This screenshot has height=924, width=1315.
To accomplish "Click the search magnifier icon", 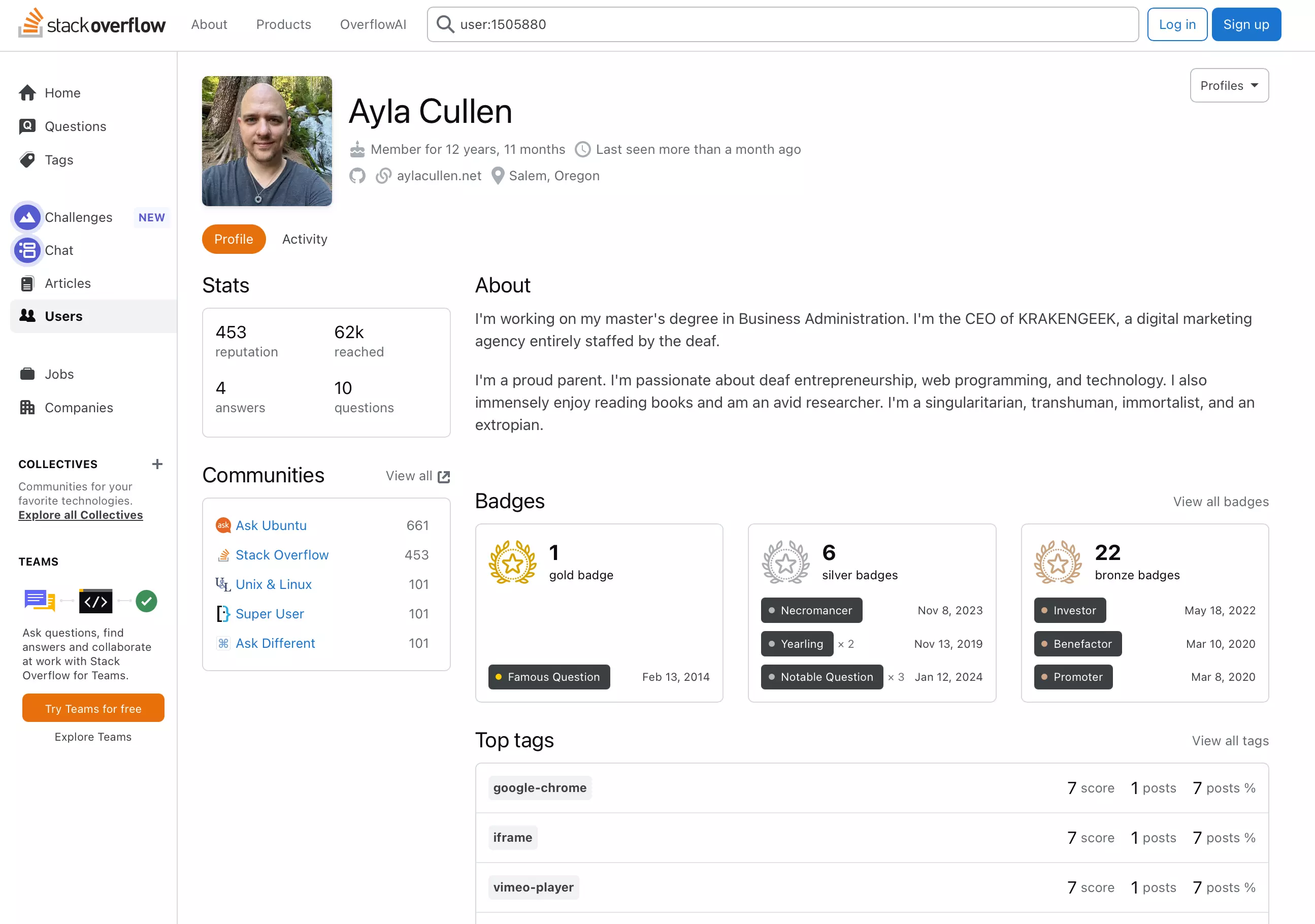I will 445,24.
